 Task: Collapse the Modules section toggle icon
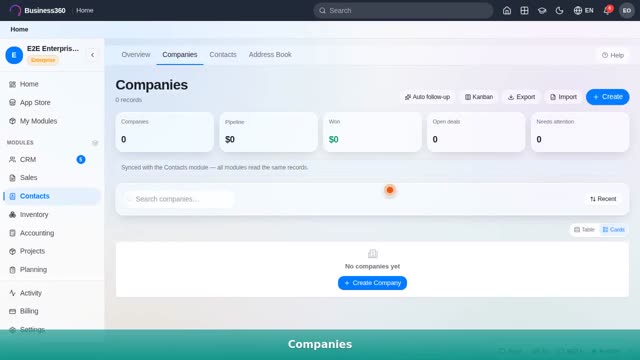(95, 143)
